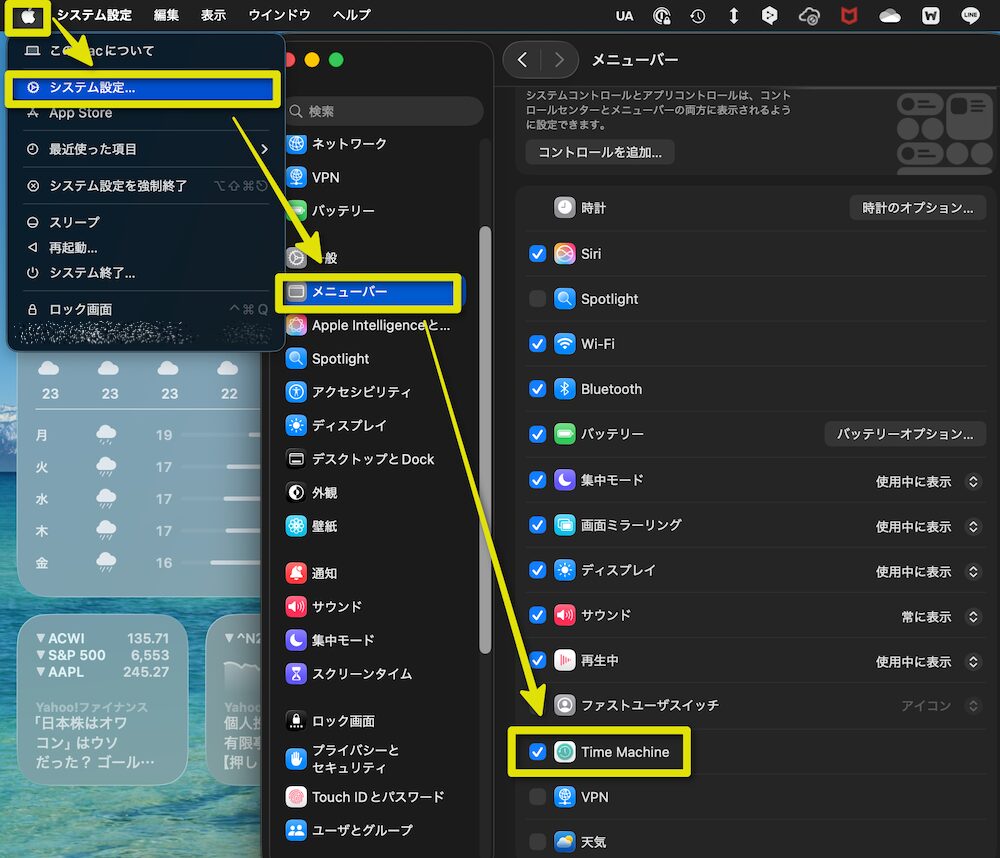Open ネットワーク settings in the sidebar
The width and height of the screenshot is (1000, 858).
pos(345,143)
